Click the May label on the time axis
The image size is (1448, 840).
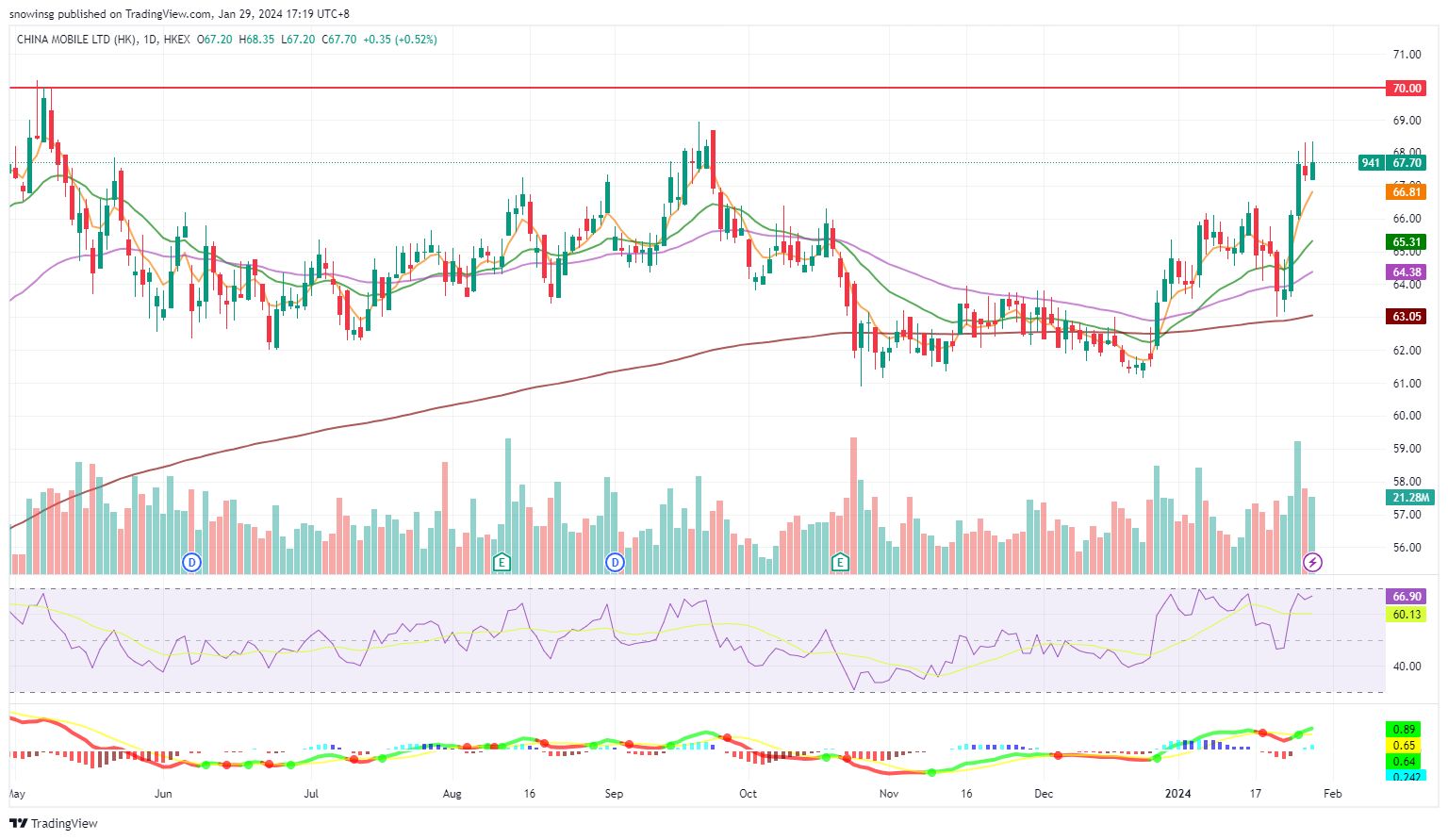(18, 794)
